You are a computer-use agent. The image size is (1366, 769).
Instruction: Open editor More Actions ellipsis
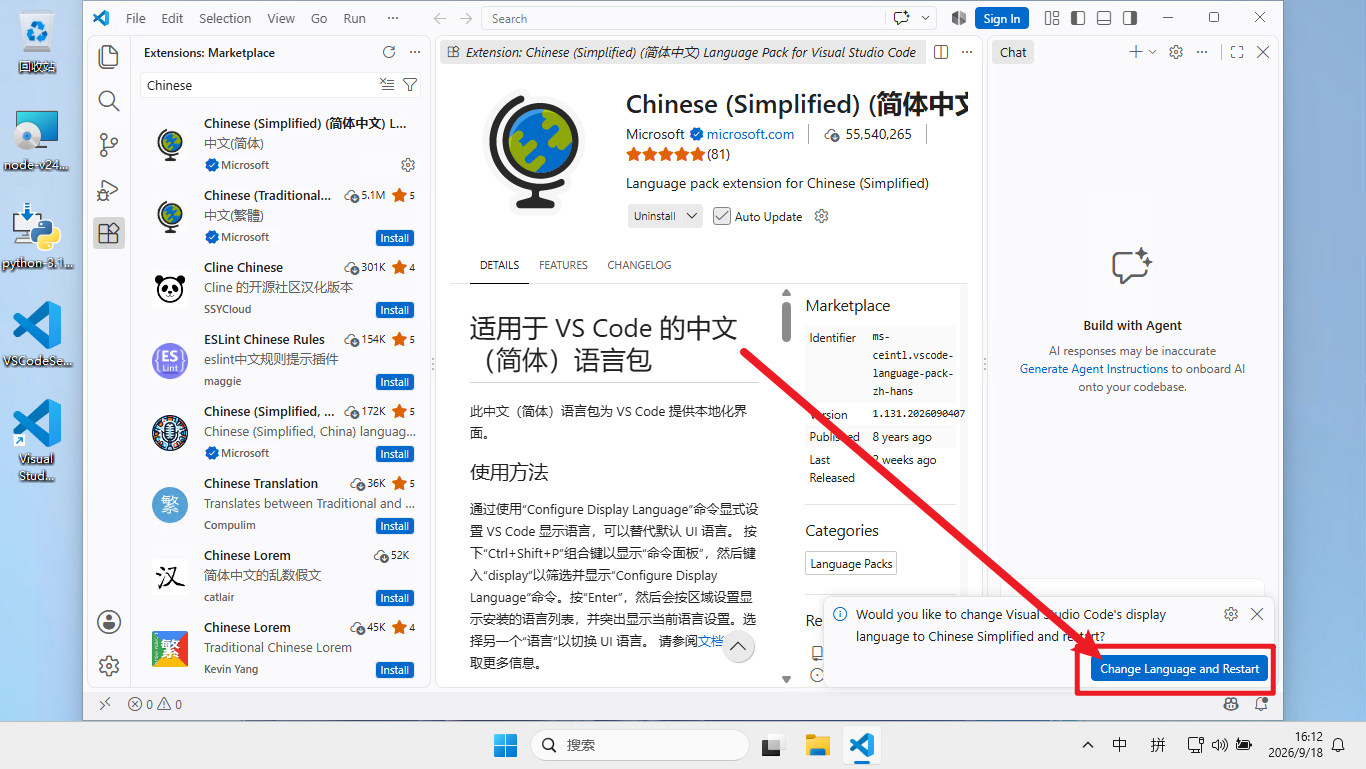click(x=966, y=52)
